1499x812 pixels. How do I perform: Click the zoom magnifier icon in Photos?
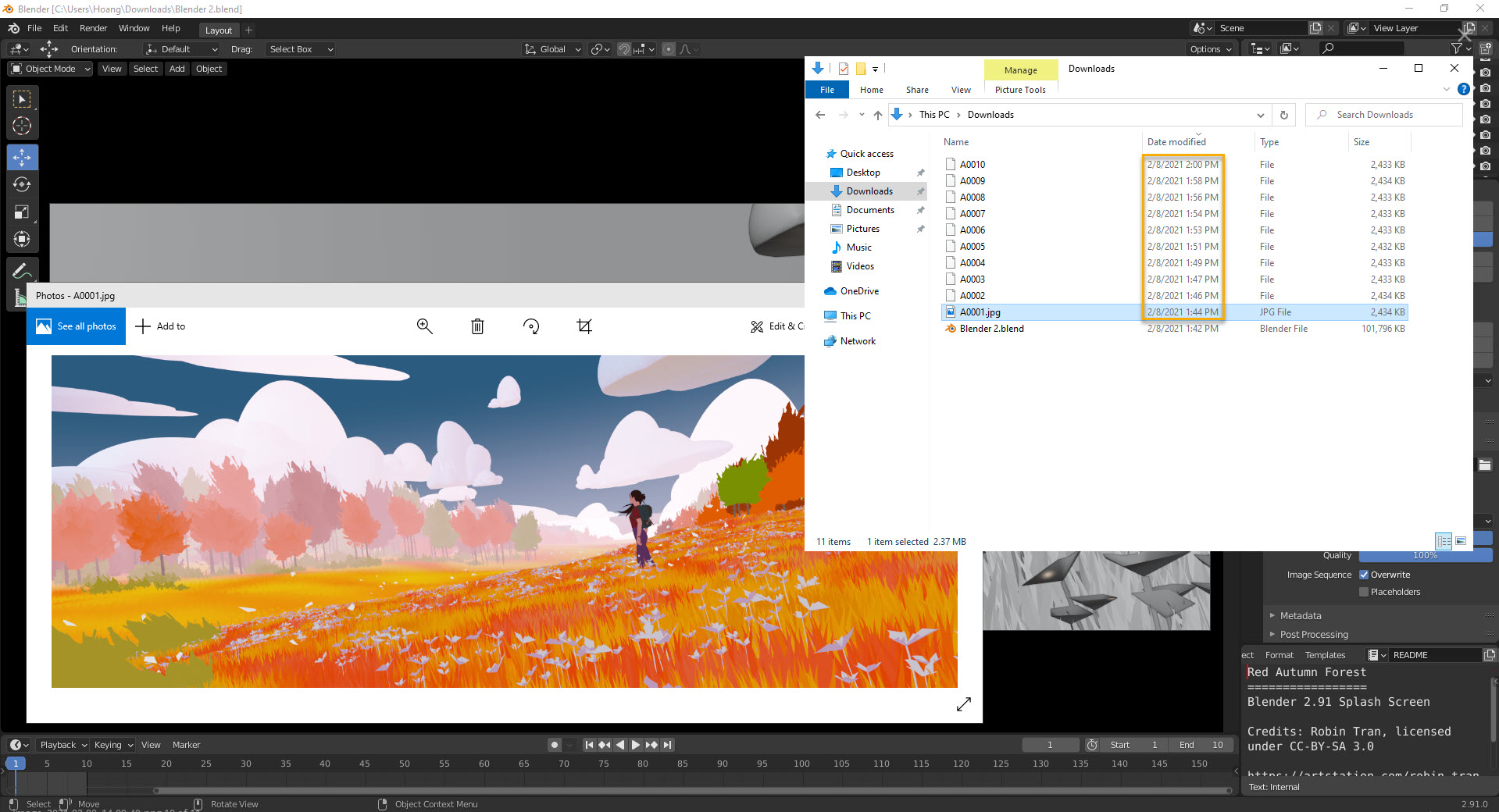424,326
